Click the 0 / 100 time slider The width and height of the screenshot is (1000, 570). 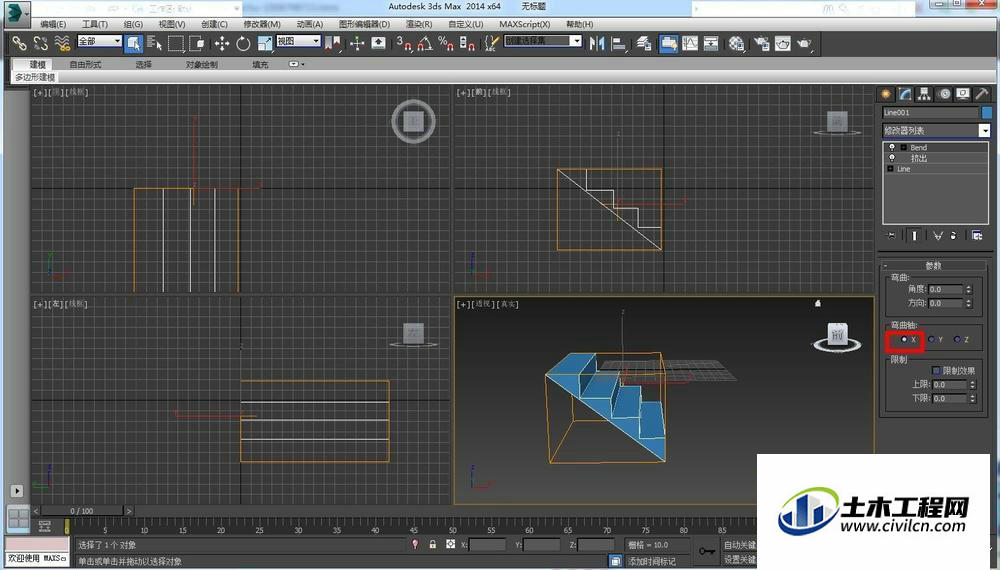(82, 511)
